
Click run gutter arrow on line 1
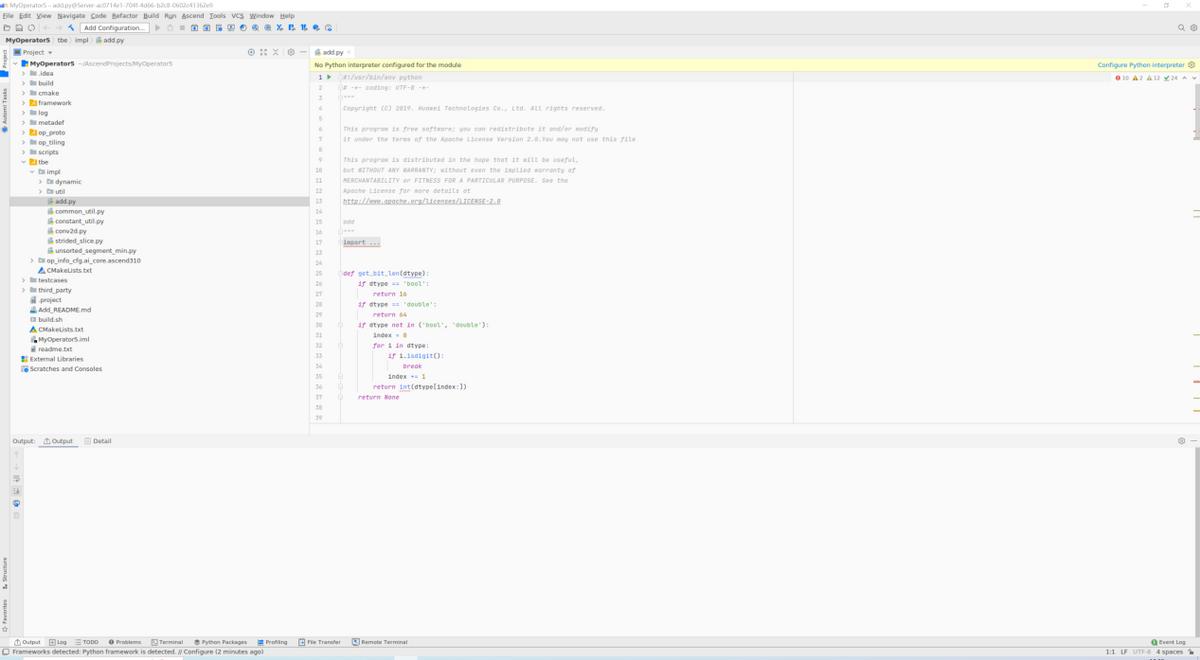pos(329,77)
